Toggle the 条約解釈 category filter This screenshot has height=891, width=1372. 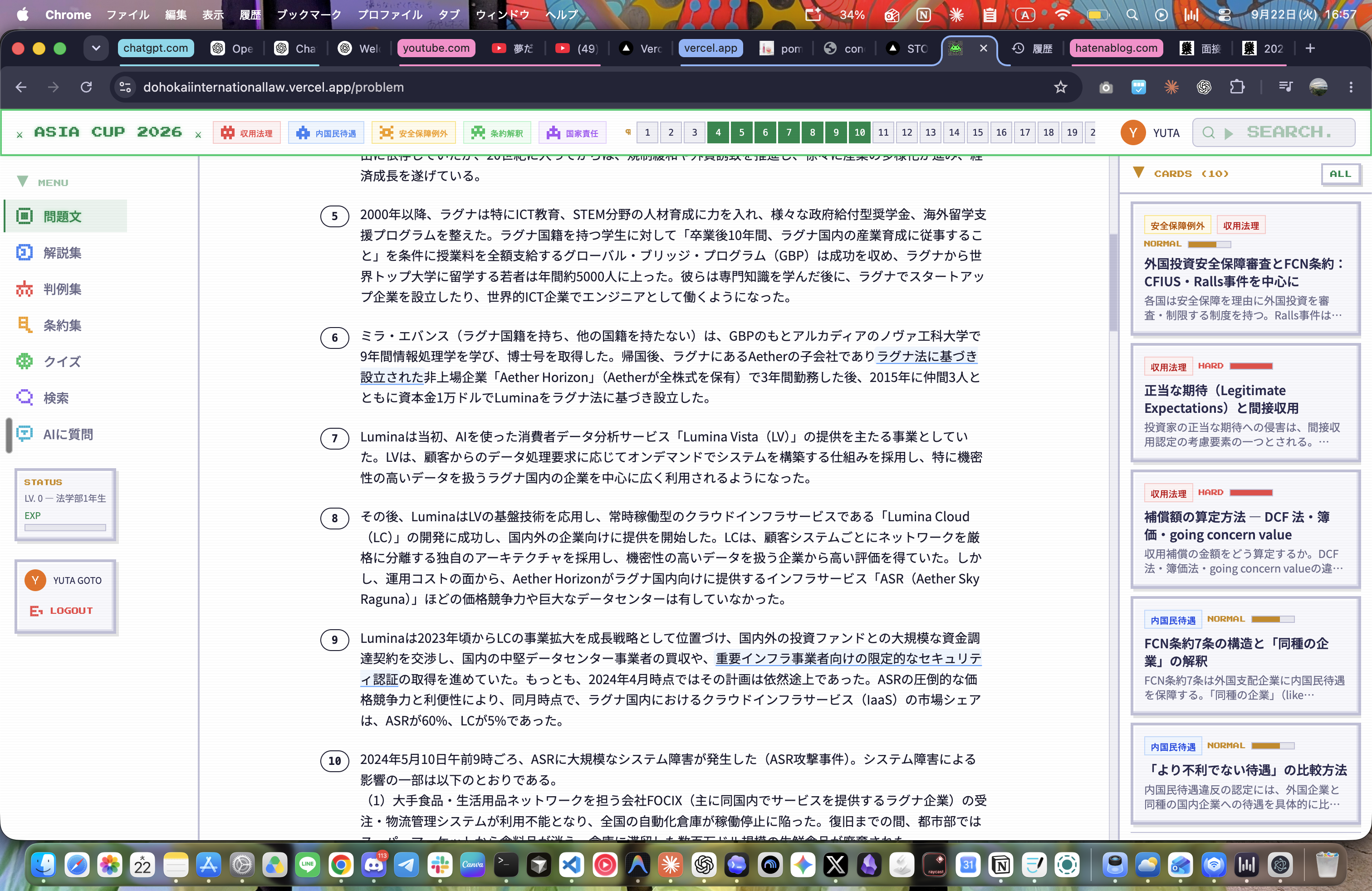tap(497, 132)
